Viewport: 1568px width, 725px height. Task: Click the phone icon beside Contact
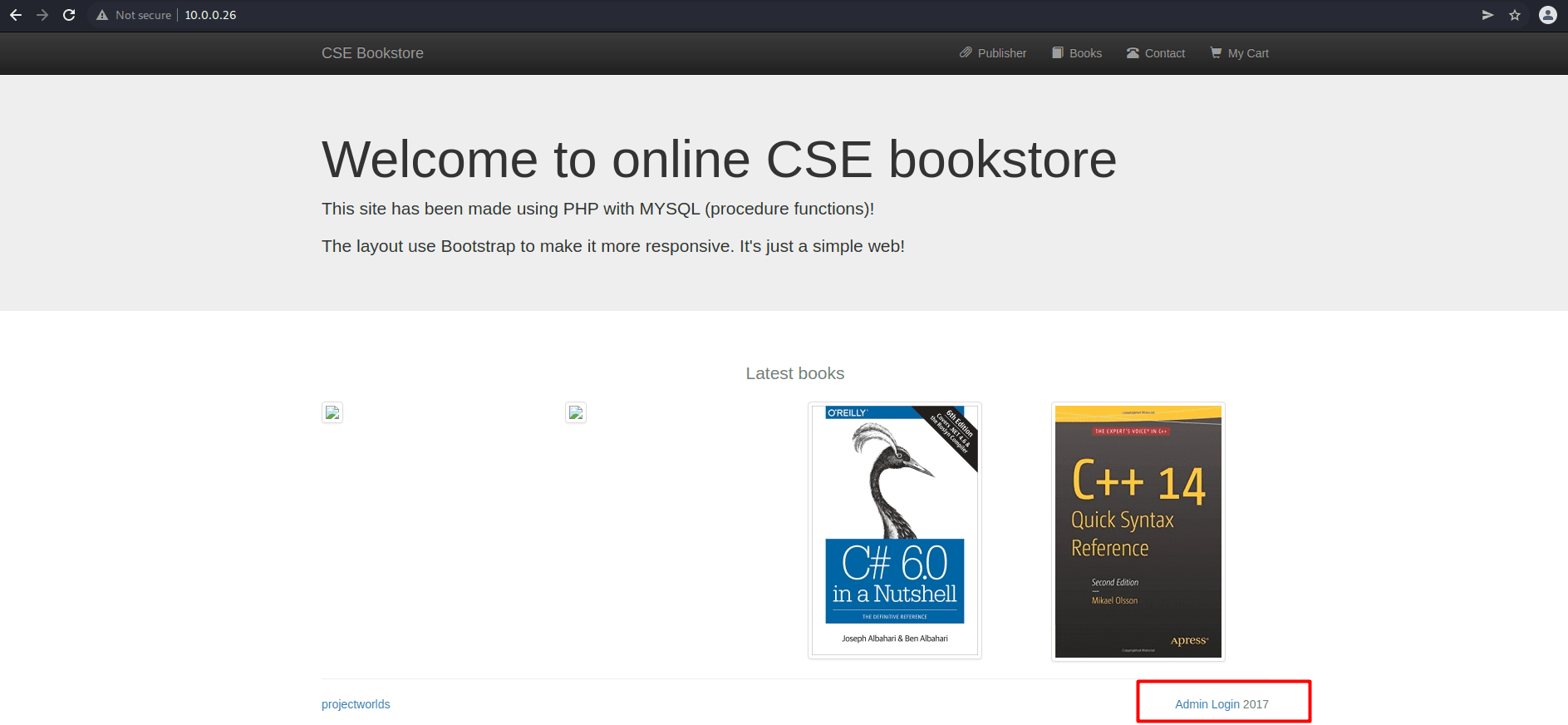point(1133,52)
